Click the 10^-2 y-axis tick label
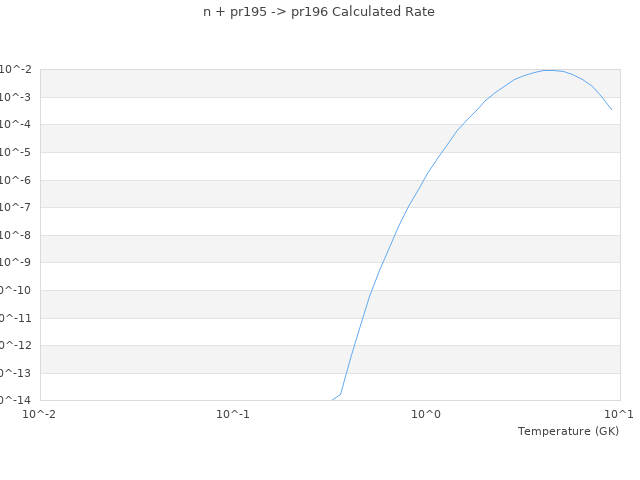Image resolution: width=640 pixels, height=480 pixels. click(16, 69)
